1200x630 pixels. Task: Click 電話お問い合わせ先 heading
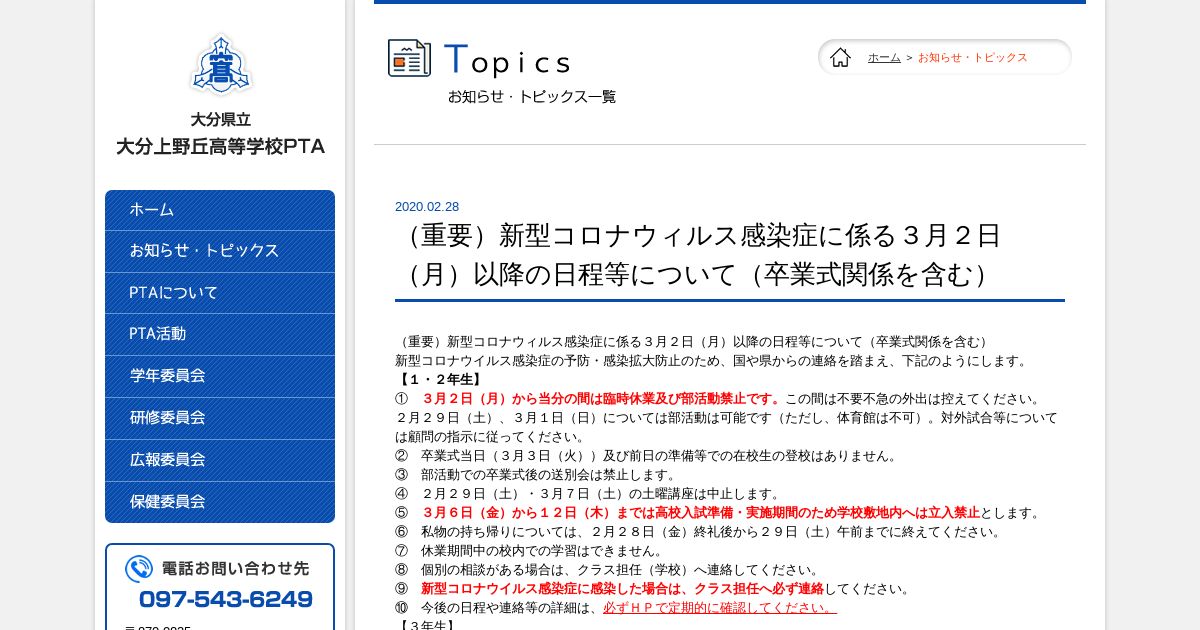click(x=235, y=568)
